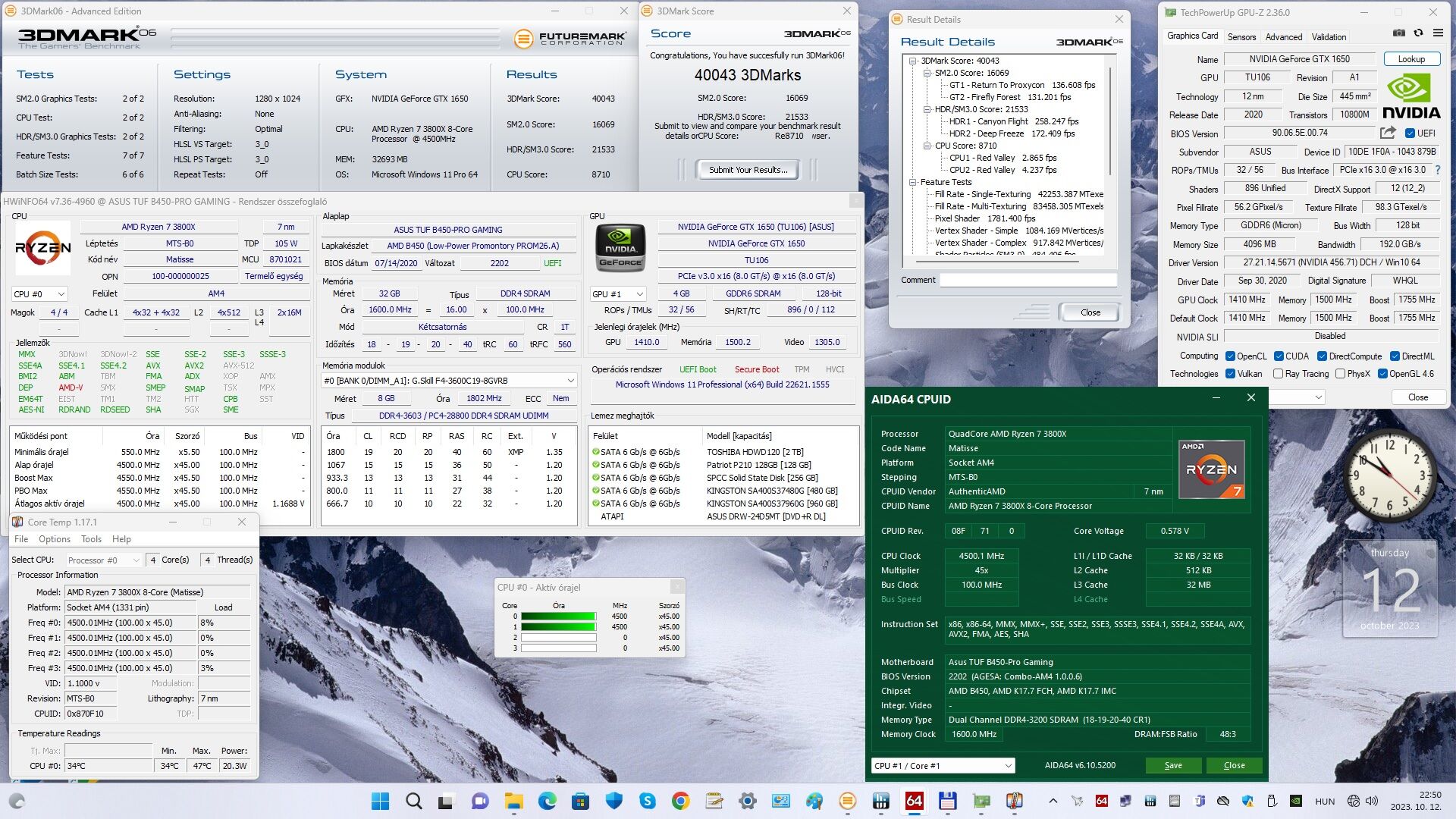Viewport: 1456px width, 819px height.
Task: Collapse HDR/SM3.0 Score tree node
Action: click(x=927, y=109)
